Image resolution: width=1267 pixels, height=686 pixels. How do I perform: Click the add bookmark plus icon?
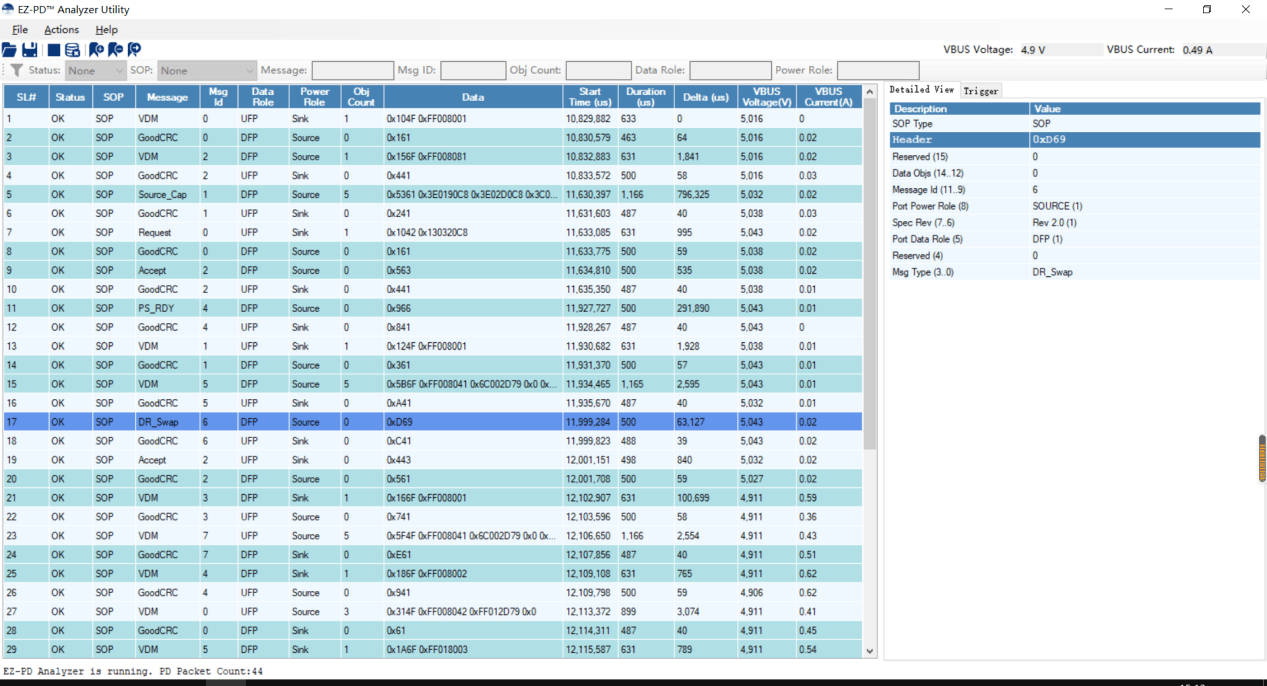coord(96,50)
